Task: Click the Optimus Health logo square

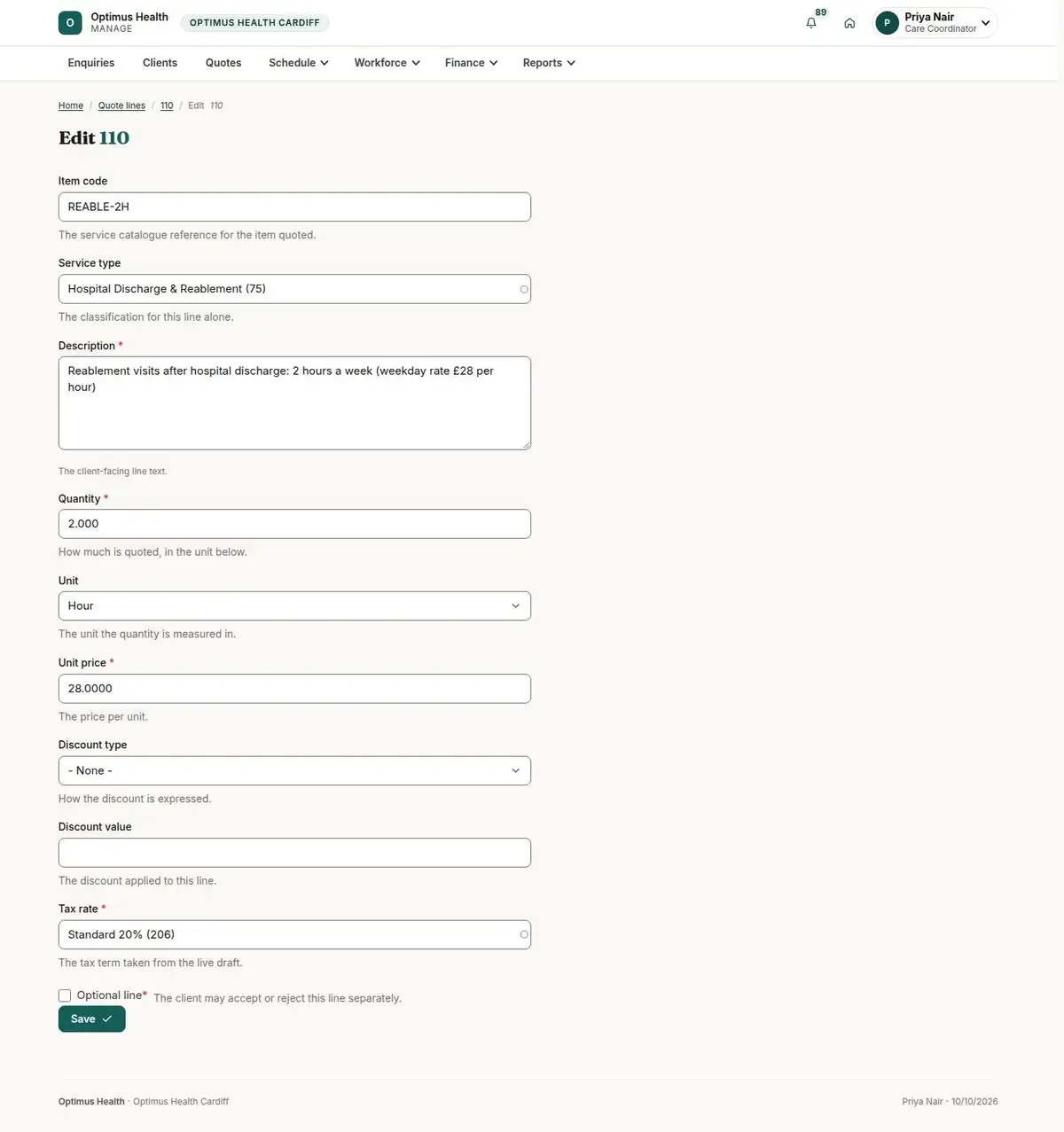Action: coord(70,23)
